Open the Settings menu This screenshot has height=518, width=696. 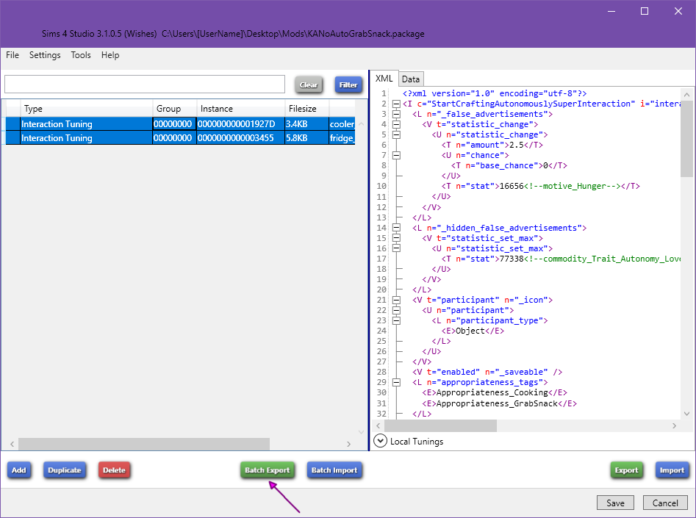coord(45,55)
